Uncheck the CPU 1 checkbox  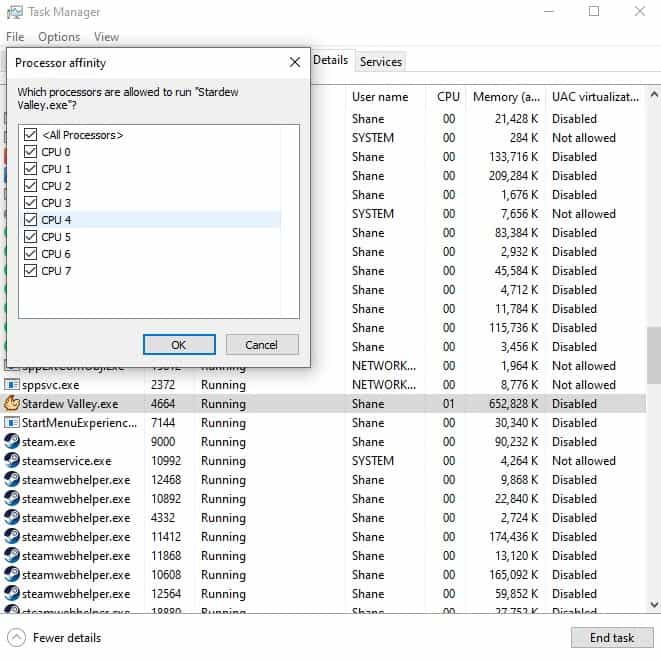pos(30,169)
